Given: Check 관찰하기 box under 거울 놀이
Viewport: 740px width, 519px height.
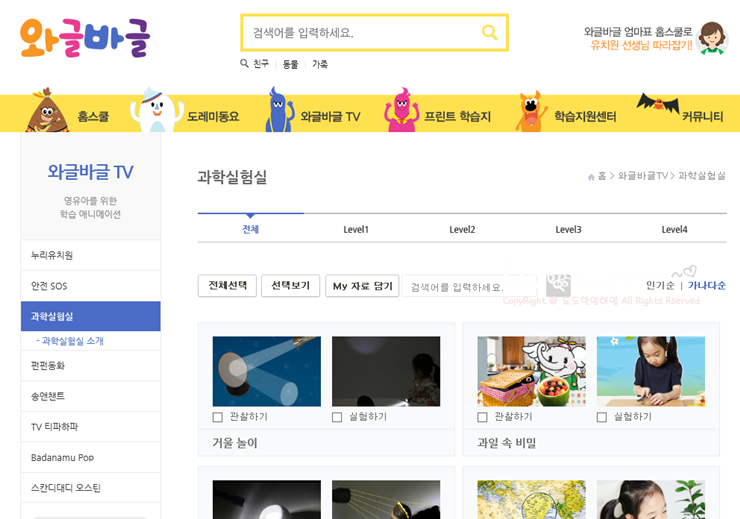Looking at the screenshot, I should (218, 417).
